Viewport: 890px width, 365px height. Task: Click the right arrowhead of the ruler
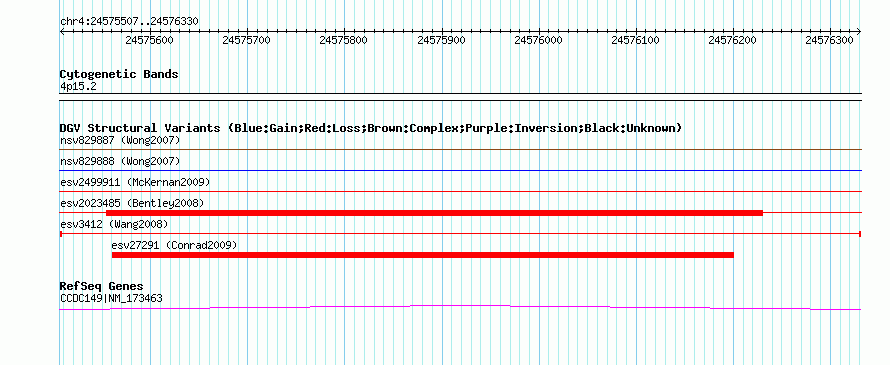click(859, 32)
